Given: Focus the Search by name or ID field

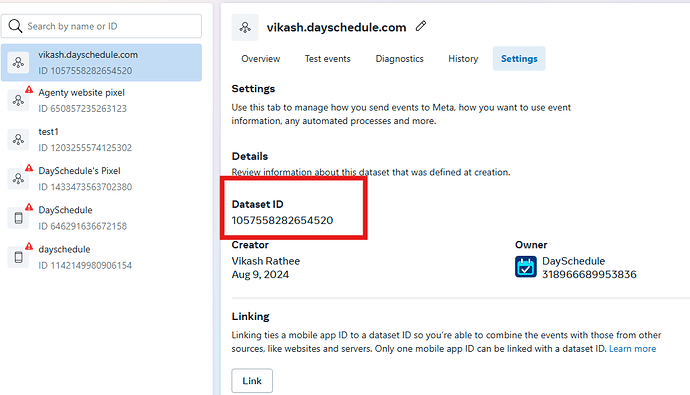Looking at the screenshot, I should point(101,26).
